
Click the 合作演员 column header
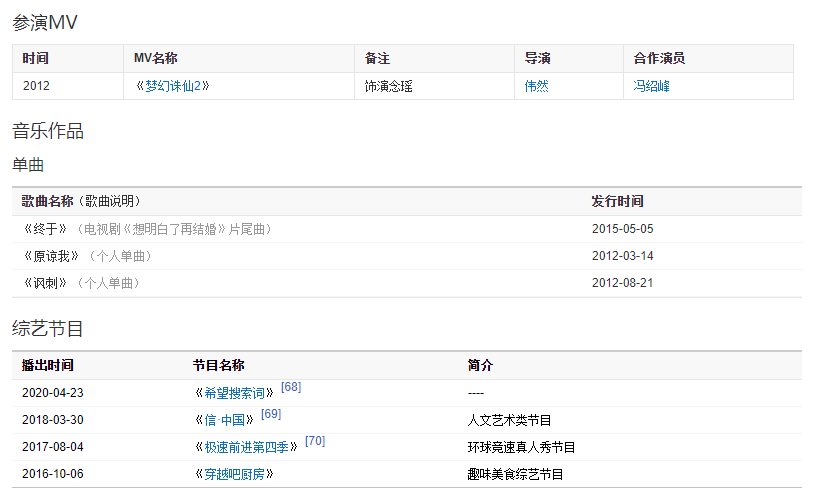coord(659,58)
